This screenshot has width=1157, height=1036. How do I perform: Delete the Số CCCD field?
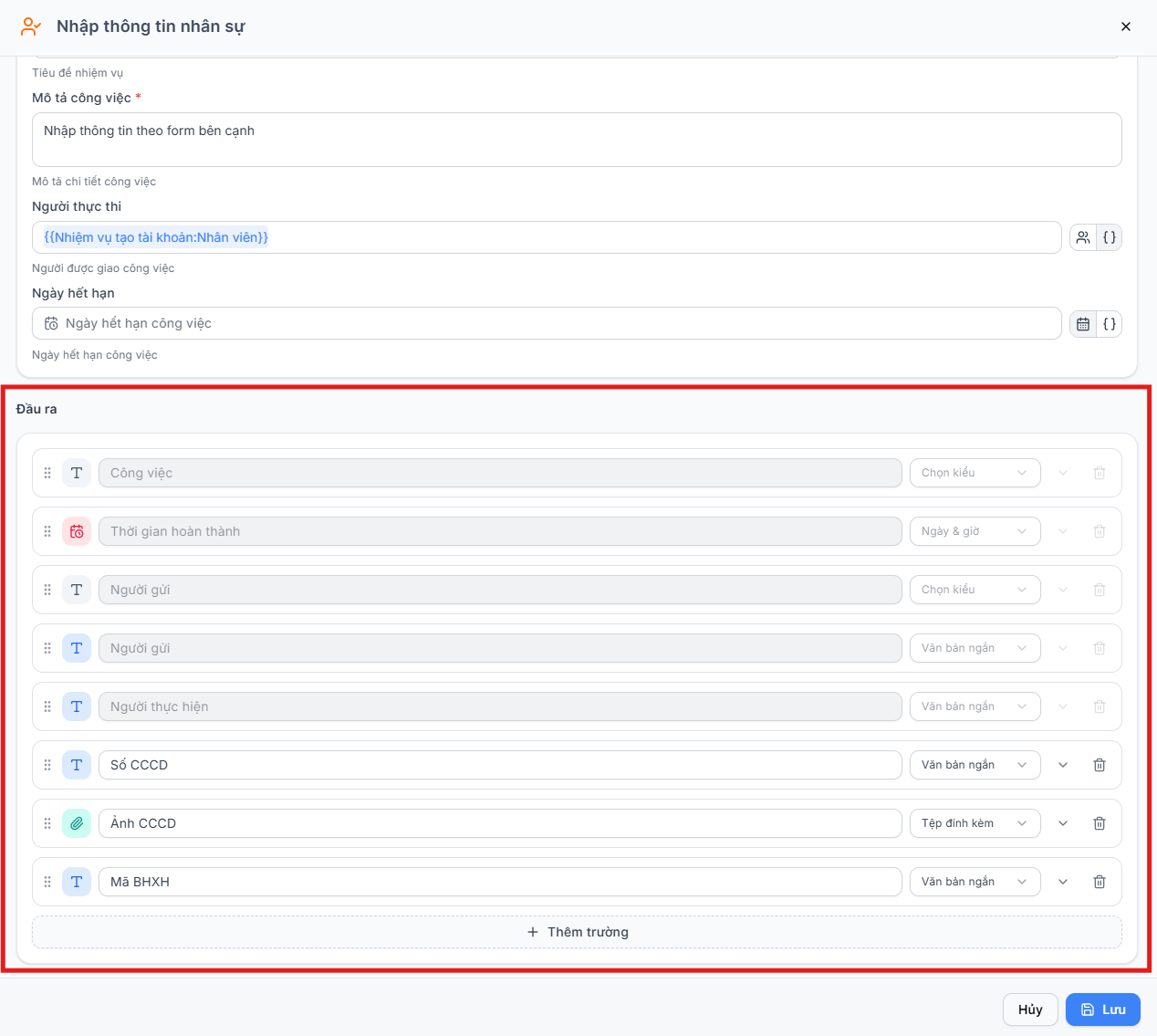(1100, 765)
